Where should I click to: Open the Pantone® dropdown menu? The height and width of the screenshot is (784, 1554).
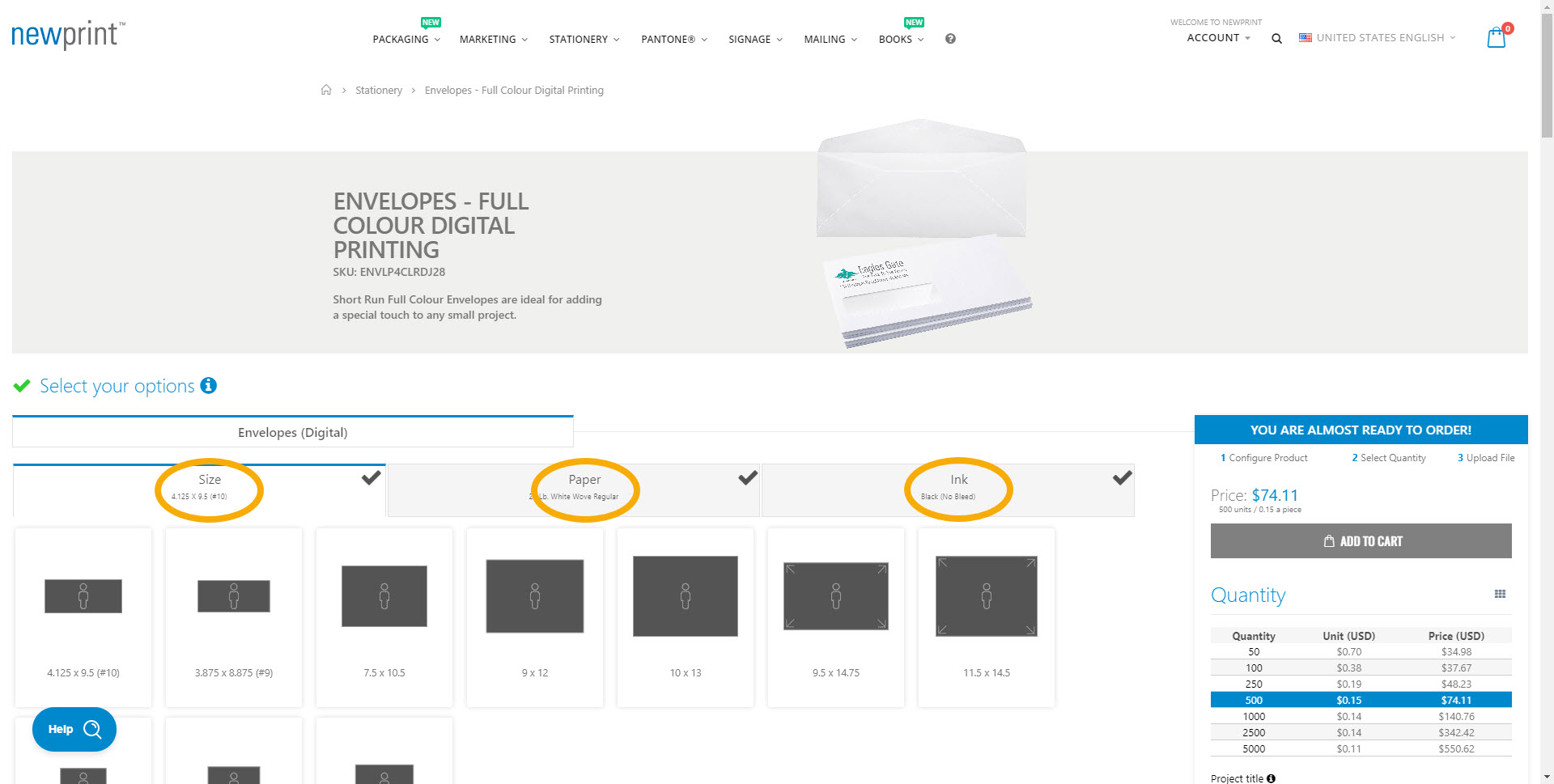(674, 39)
